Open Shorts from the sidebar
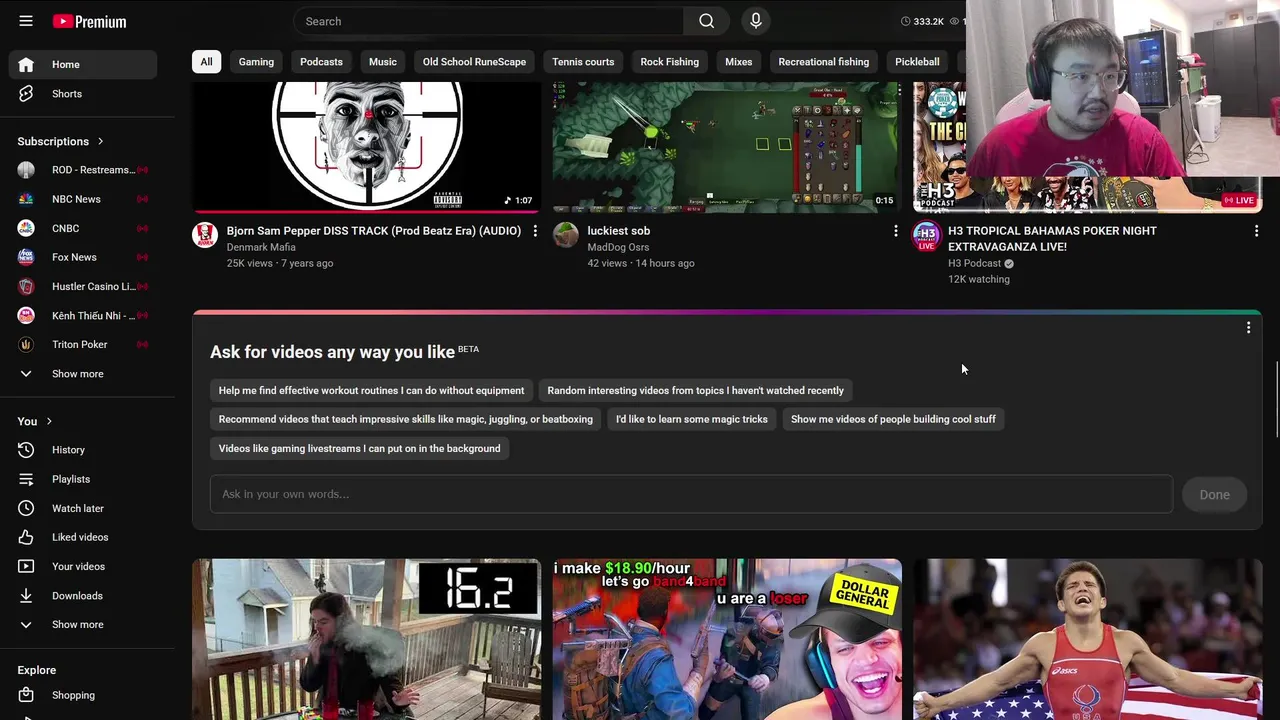The width and height of the screenshot is (1280, 720). (x=83, y=94)
